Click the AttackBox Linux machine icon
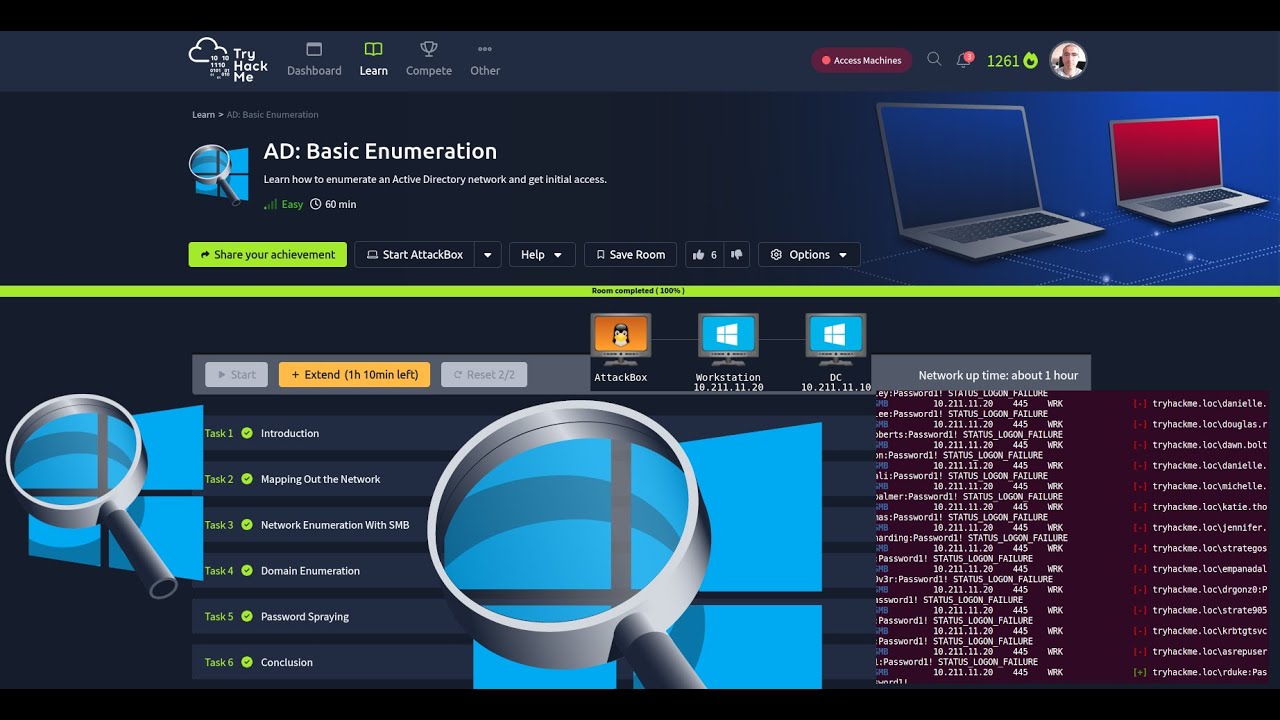Image resolution: width=1280 pixels, height=720 pixels. (x=621, y=337)
